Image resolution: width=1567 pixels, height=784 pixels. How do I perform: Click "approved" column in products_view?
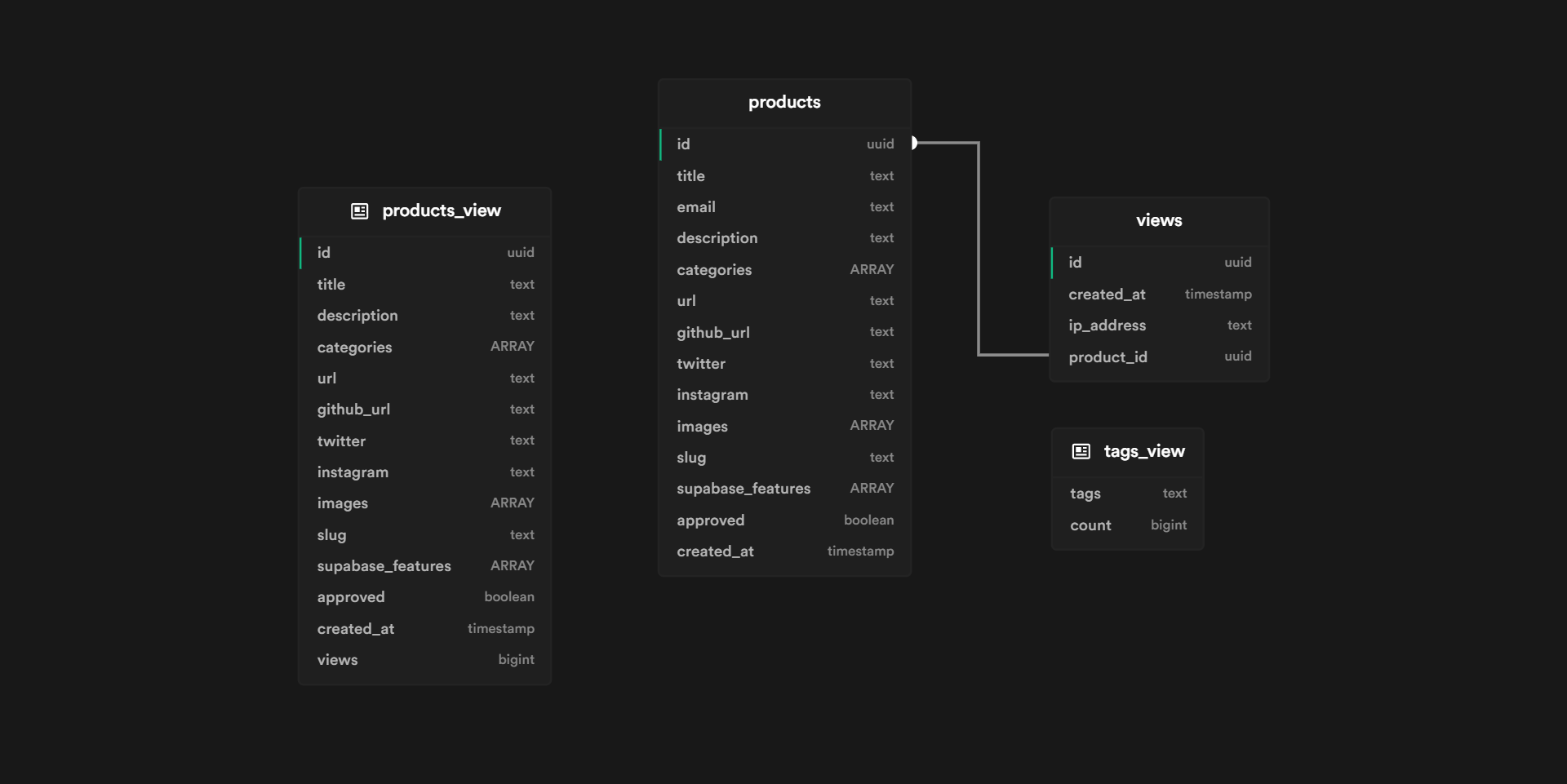pos(424,597)
